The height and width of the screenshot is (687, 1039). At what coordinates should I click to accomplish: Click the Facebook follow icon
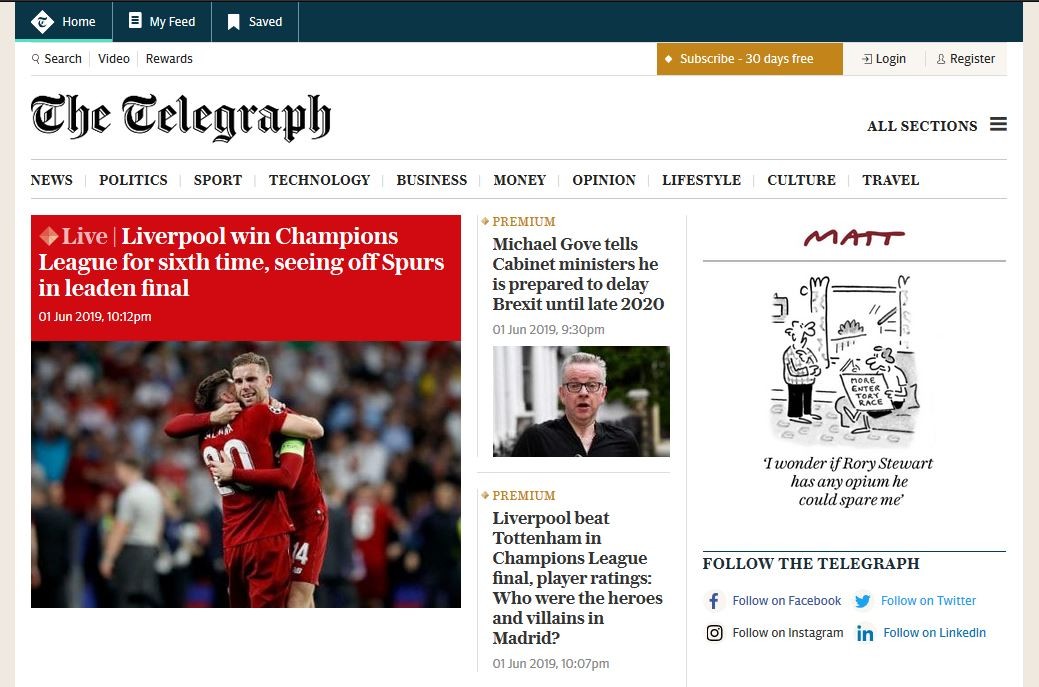tap(714, 601)
